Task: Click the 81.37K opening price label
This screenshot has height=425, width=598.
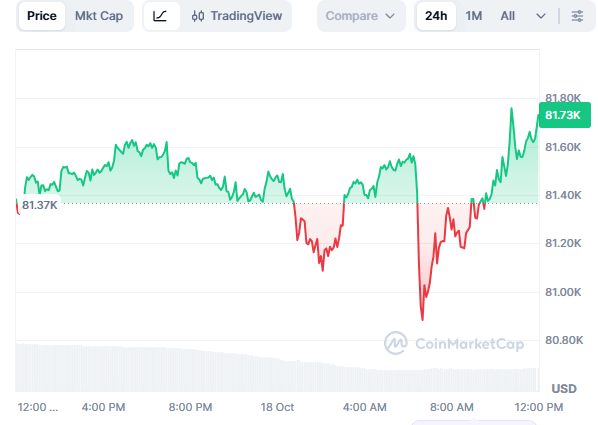Action: (39, 205)
